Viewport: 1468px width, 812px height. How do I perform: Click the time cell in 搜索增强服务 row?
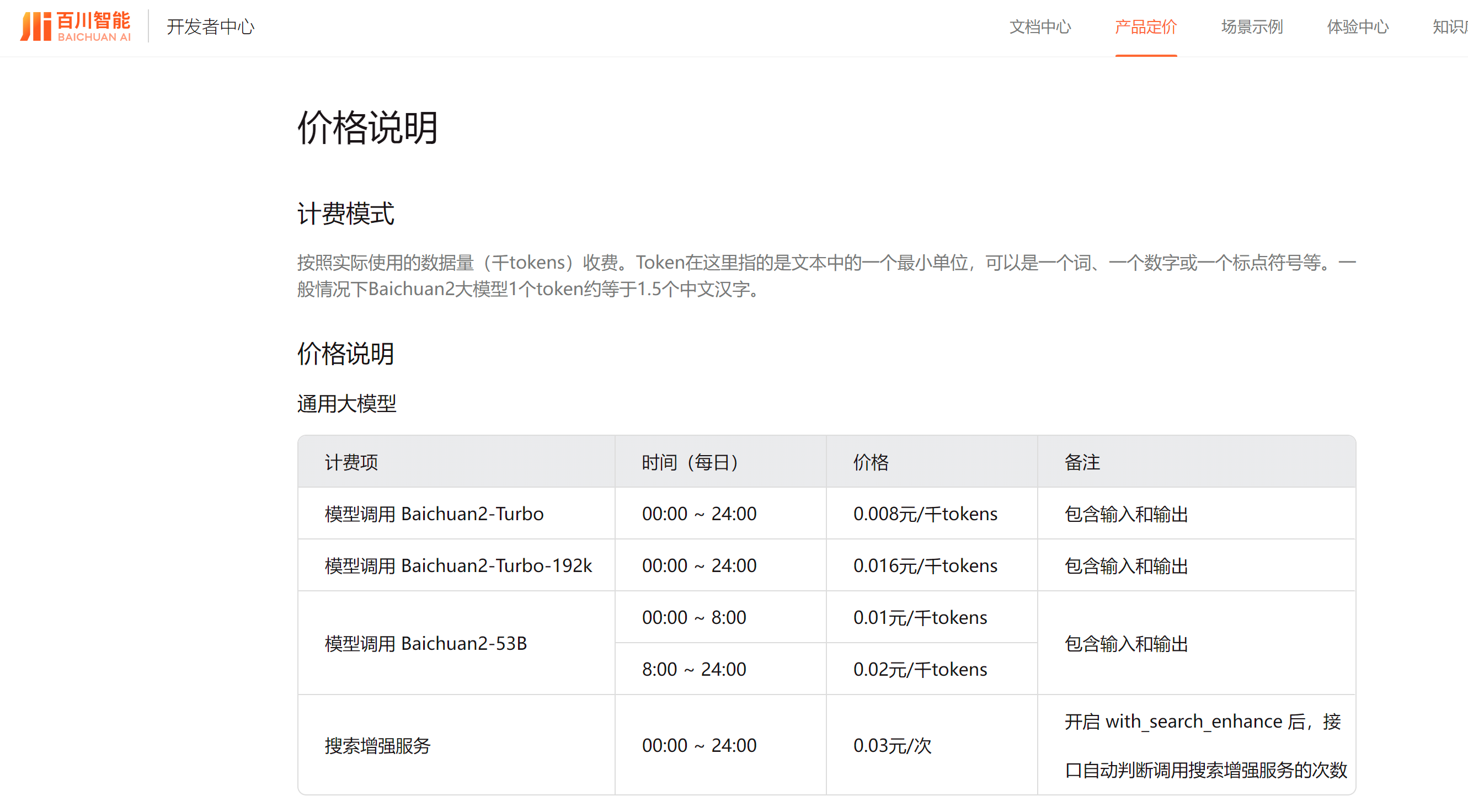click(x=720, y=745)
